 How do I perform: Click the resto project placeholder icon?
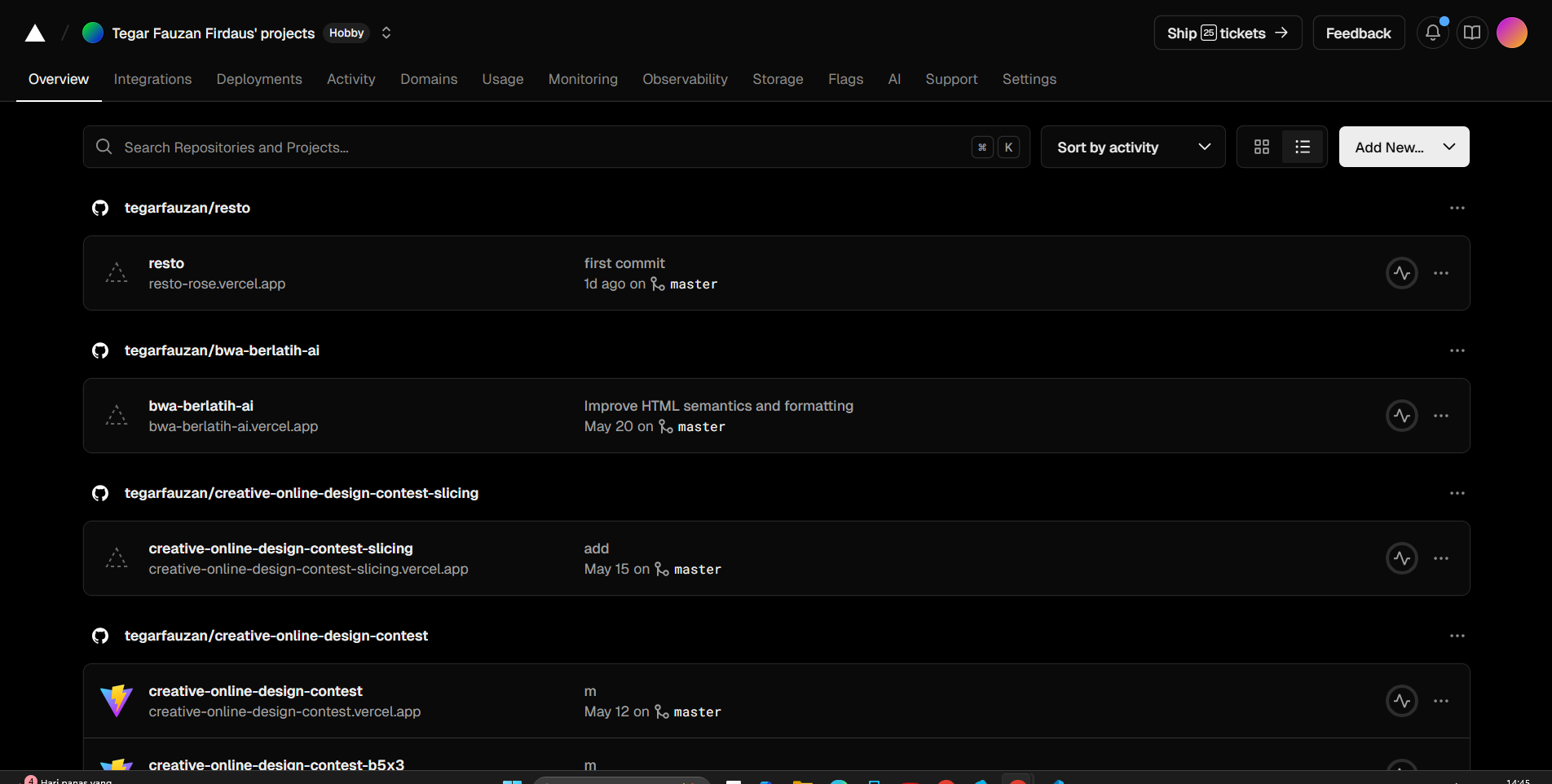click(117, 273)
